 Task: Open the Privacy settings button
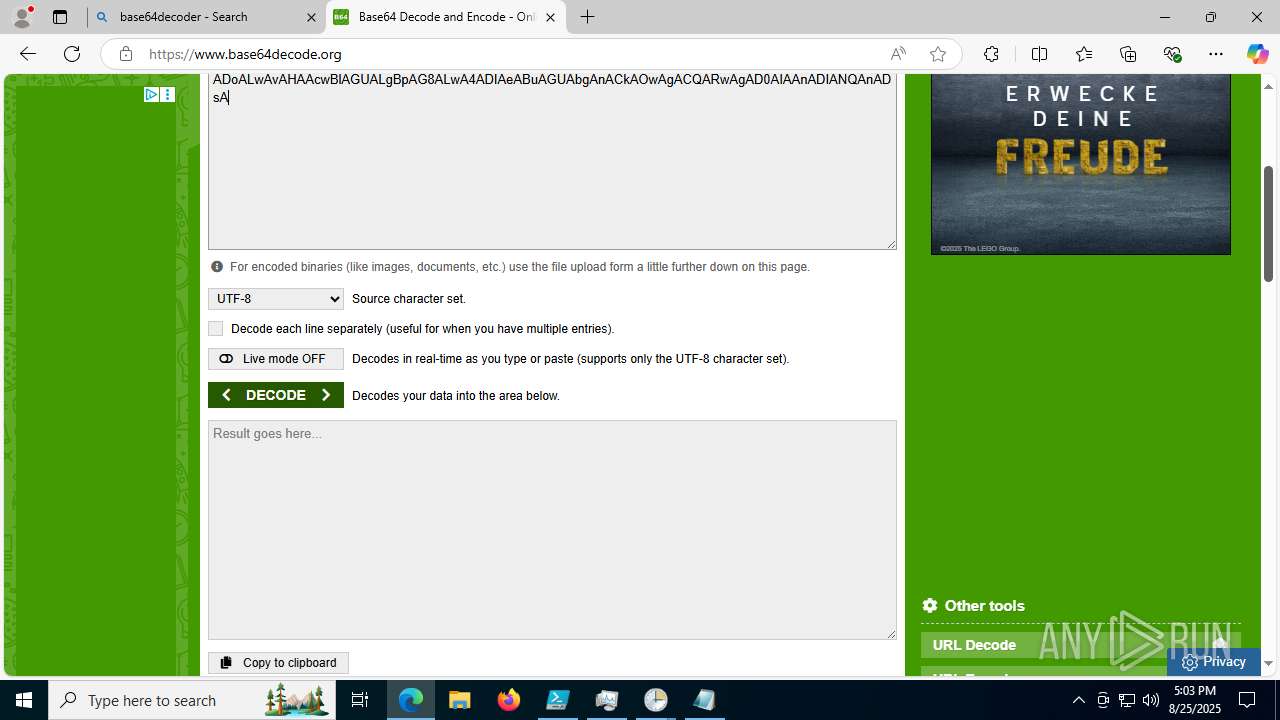pos(1213,662)
